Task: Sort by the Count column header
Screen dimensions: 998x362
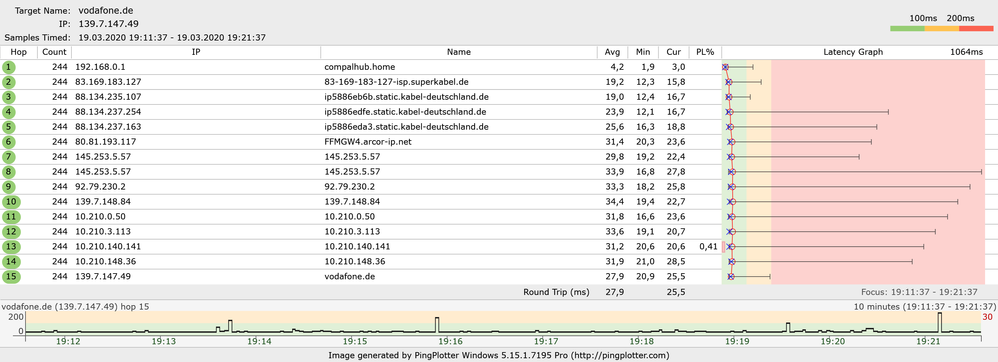Action: (54, 52)
